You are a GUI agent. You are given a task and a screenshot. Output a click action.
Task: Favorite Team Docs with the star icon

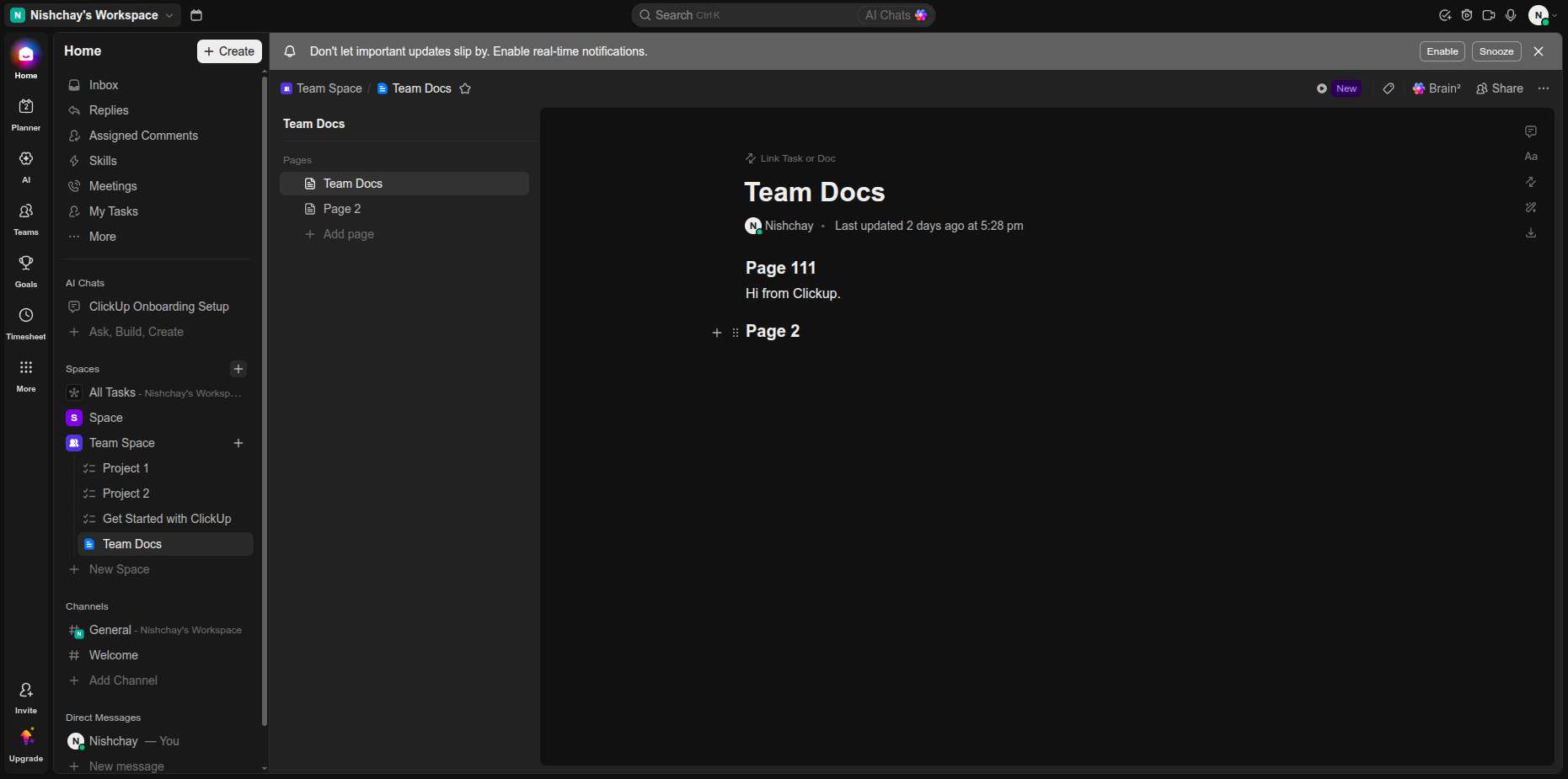tap(465, 88)
